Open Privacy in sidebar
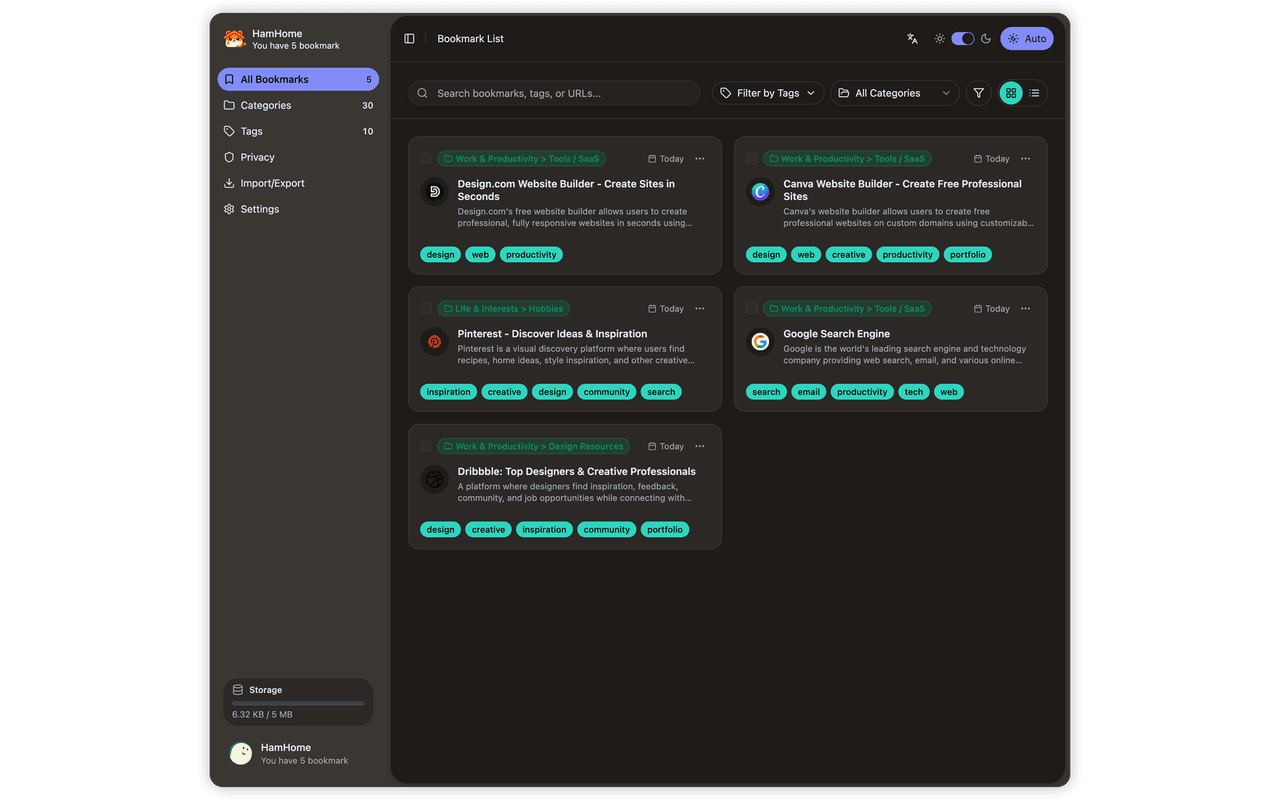 [298, 157]
